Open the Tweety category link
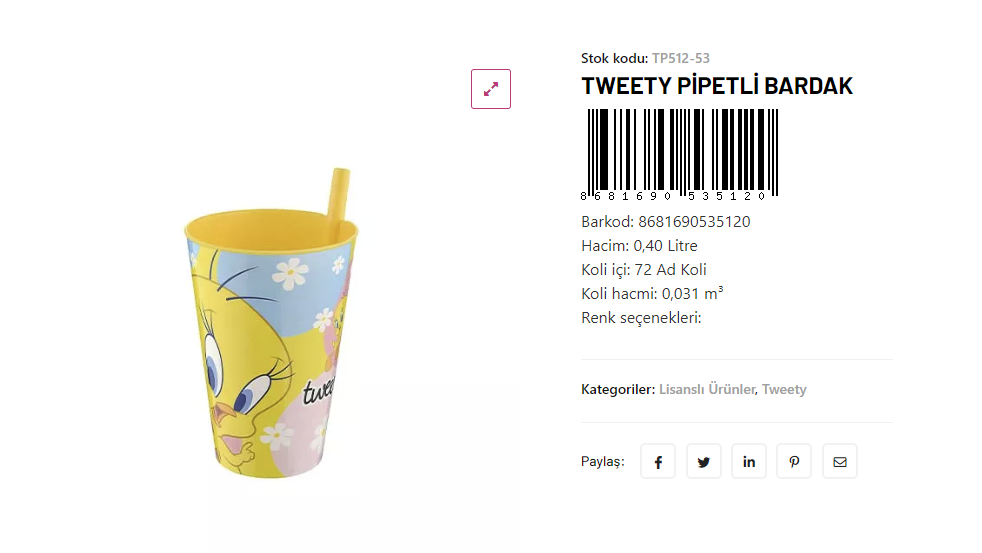 coord(784,389)
